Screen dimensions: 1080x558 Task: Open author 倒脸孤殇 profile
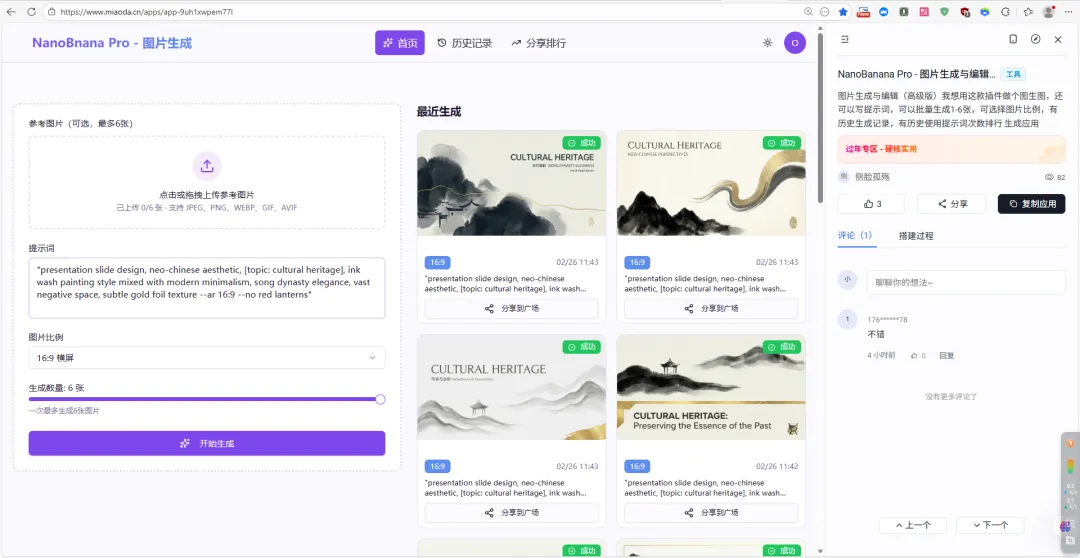pyautogui.click(x=872, y=177)
